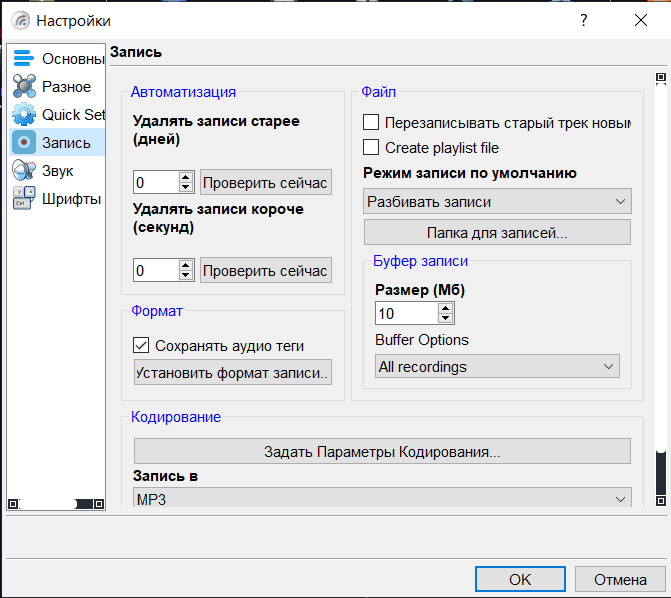This screenshot has height=598, width=671.
Task: Click Задать Параметры Кодирования button
Action: [382, 451]
